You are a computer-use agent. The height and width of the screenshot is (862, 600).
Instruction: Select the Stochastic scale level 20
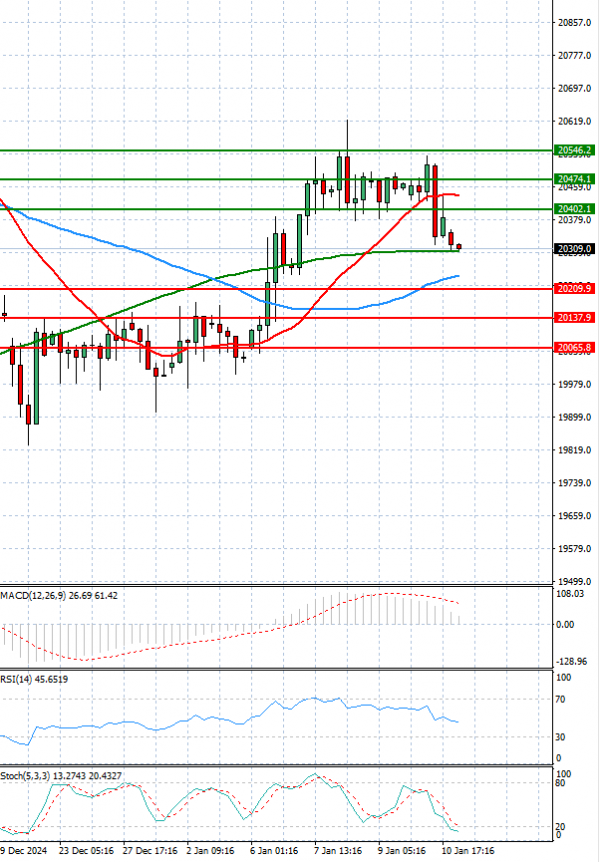coord(560,827)
